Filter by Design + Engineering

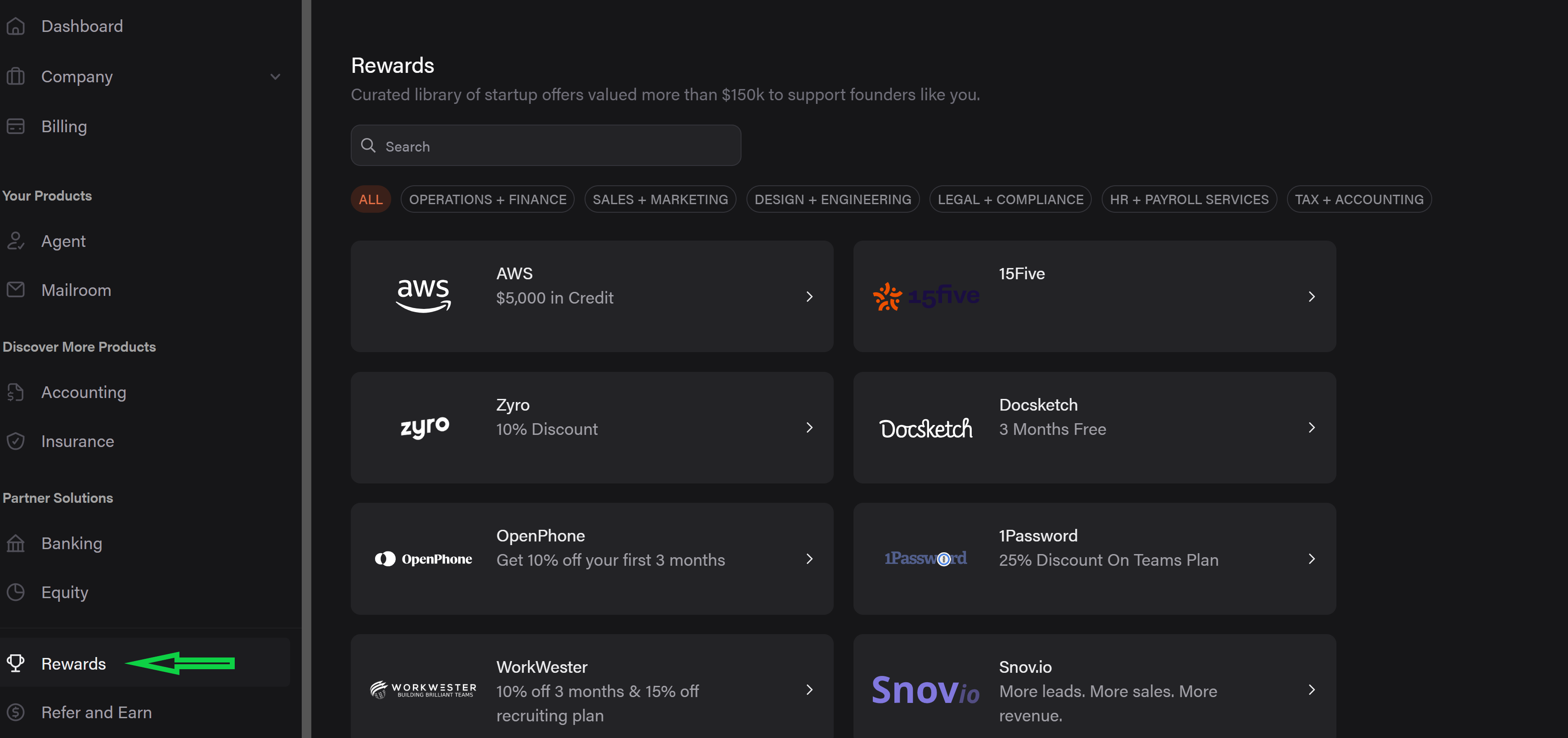(x=833, y=199)
